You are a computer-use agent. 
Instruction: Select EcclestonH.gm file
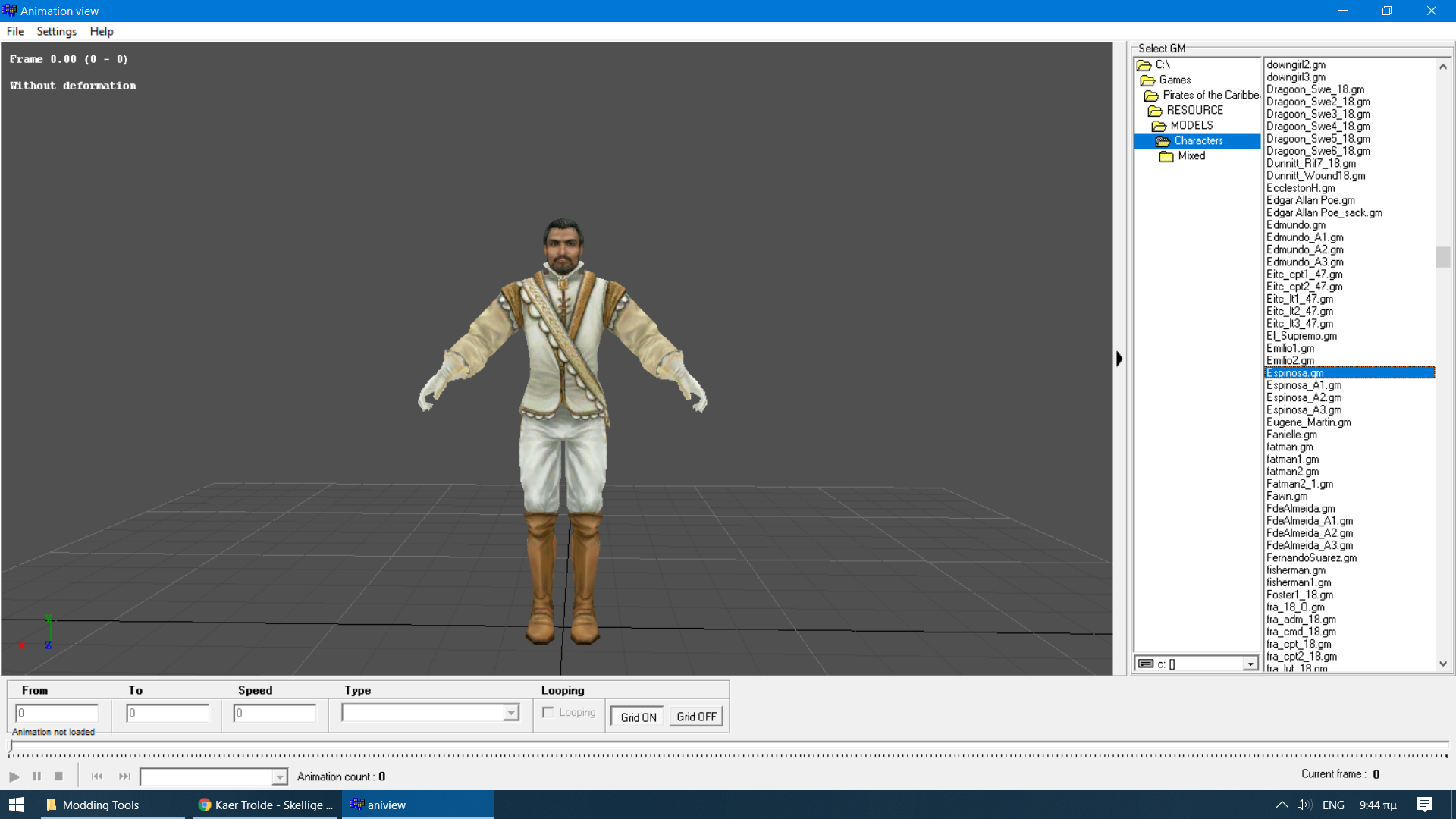[1301, 188]
